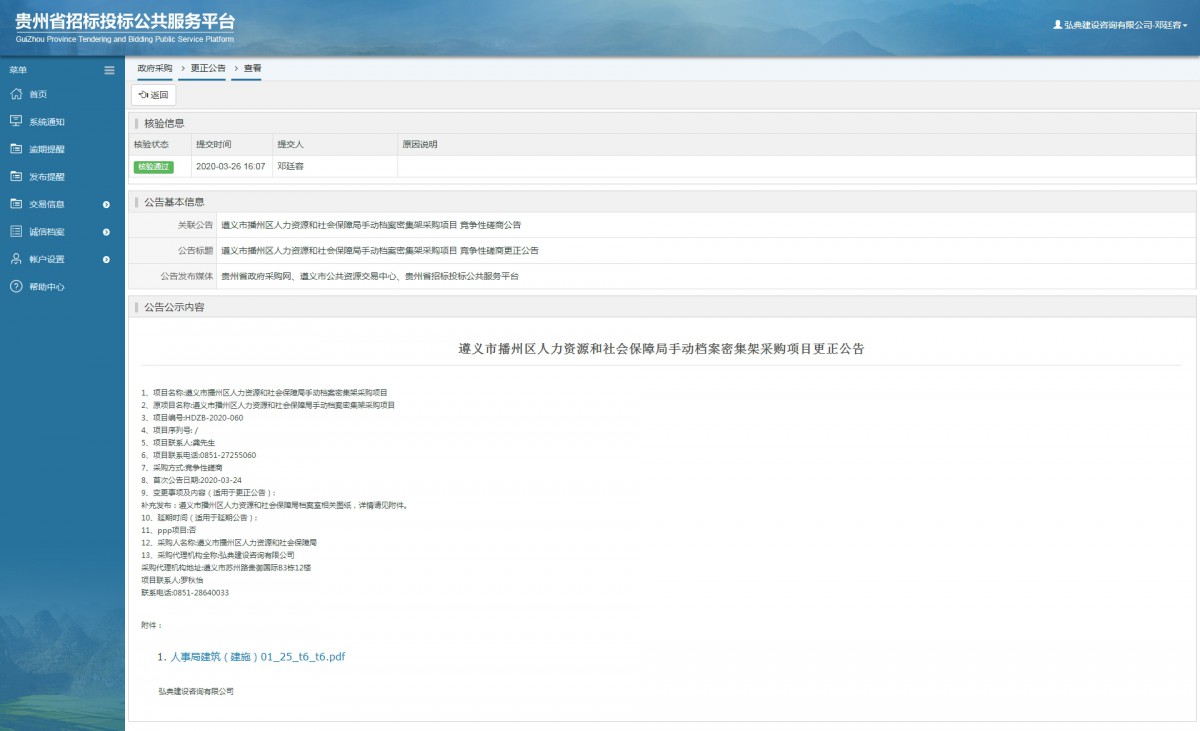Expand the 诚信档案 submenu arrow

click(x=106, y=232)
